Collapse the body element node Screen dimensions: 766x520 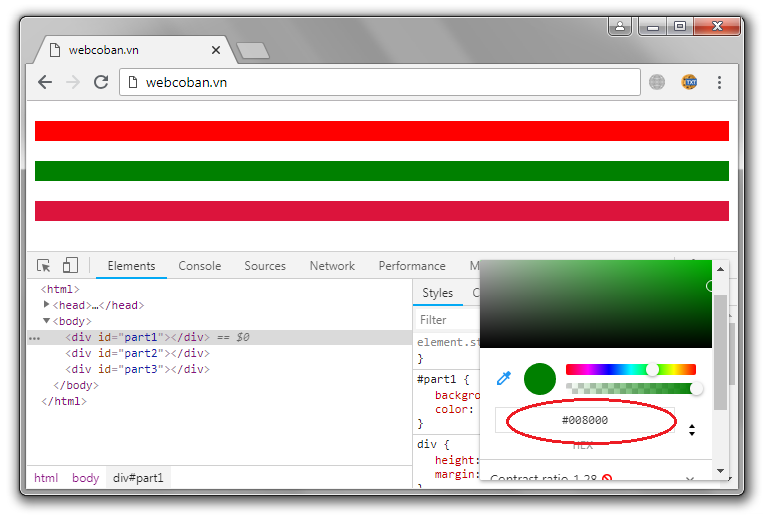pyautogui.click(x=47, y=321)
